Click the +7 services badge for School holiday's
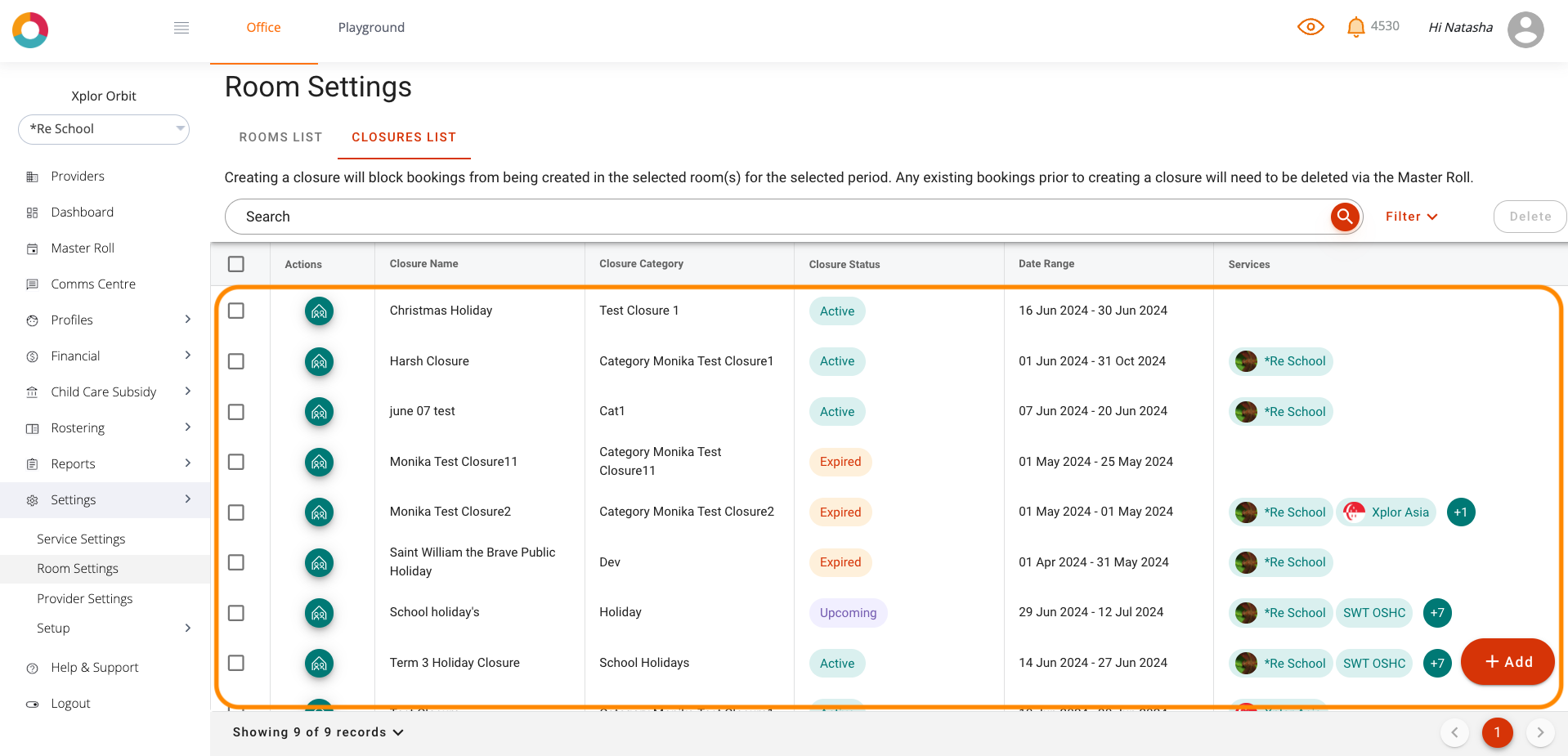Viewport: 1568px width, 756px height. pyautogui.click(x=1437, y=613)
